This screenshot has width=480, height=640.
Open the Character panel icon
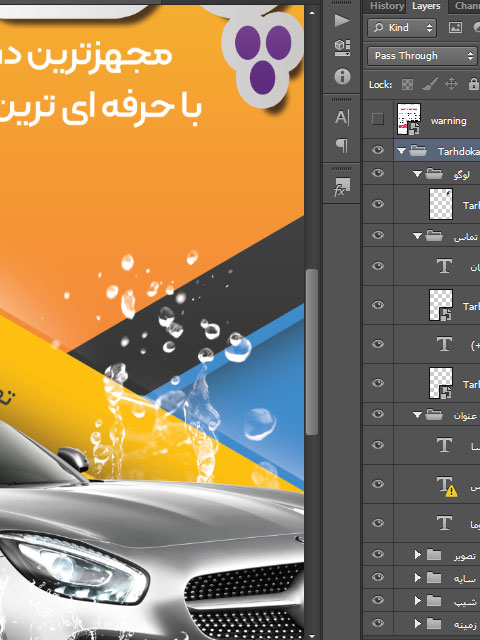click(x=342, y=118)
